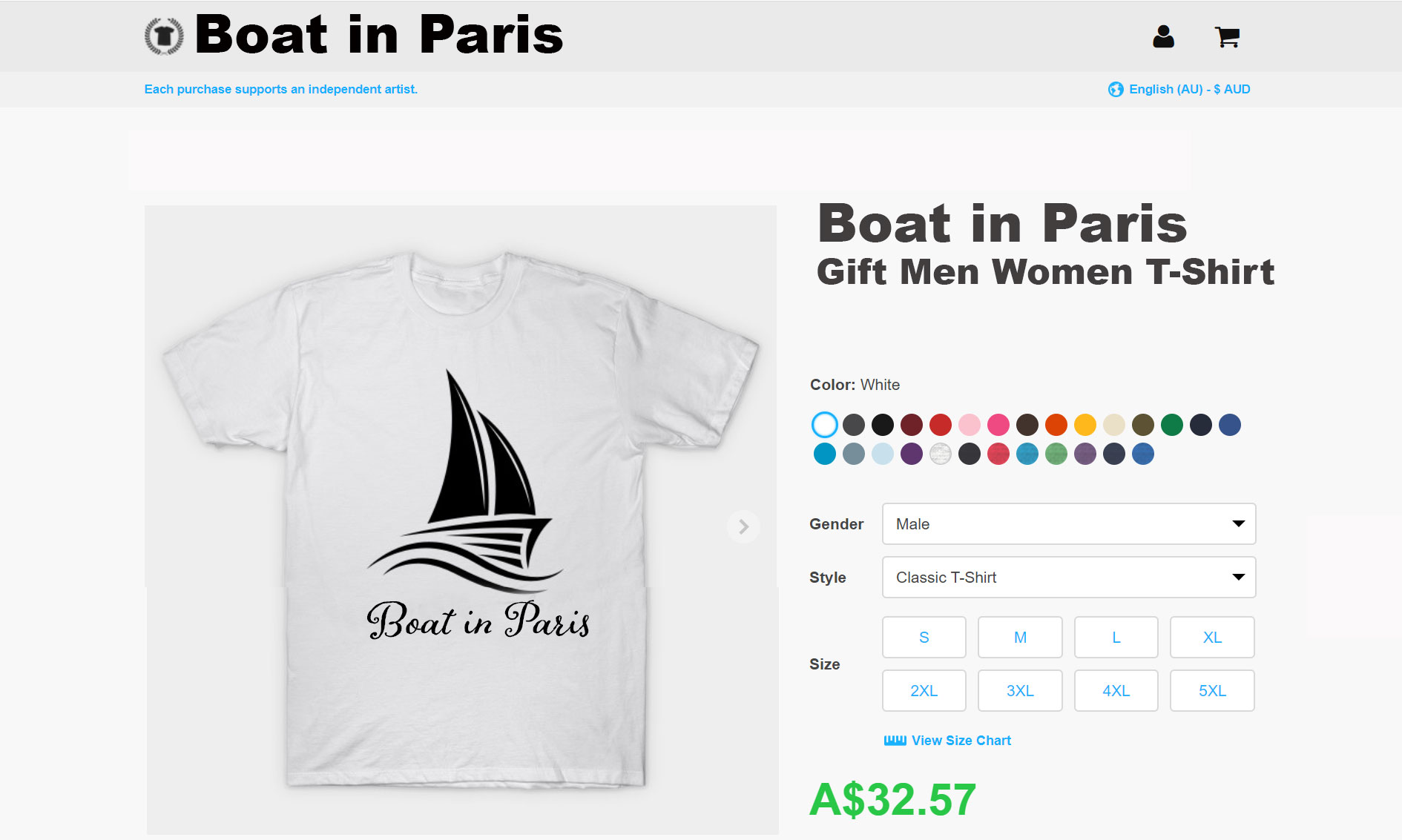
Task: Select the green color swatch in first row
Action: 1171,425
